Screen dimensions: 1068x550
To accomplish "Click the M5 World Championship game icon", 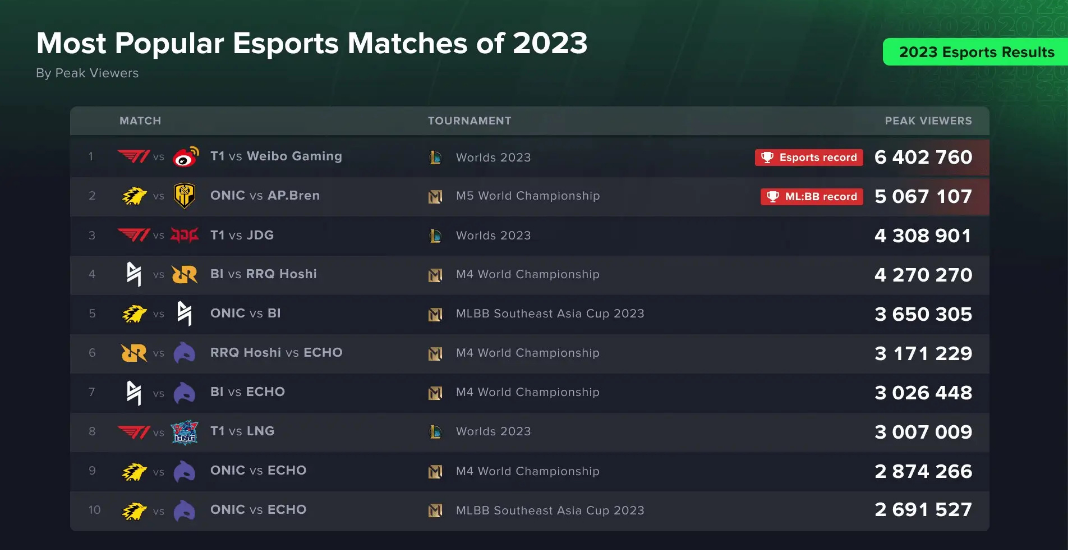I will 435,196.
